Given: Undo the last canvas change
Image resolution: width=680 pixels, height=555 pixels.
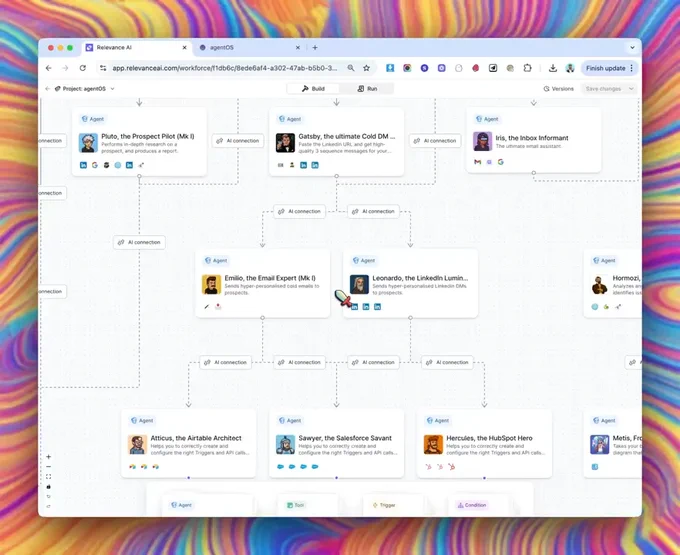Looking at the screenshot, I should pos(49,496).
